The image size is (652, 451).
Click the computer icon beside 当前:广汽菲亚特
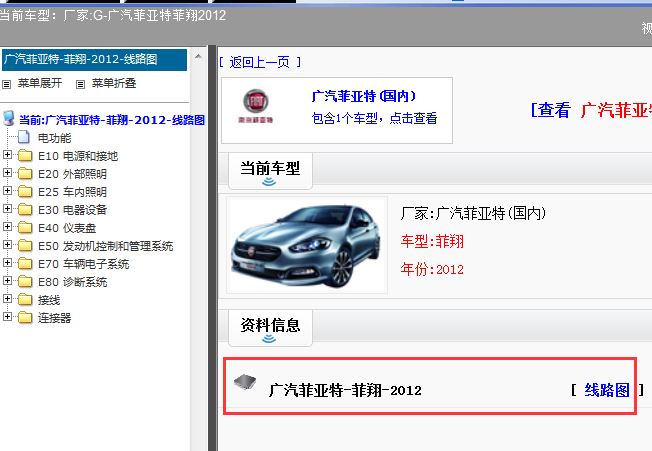coord(9,118)
